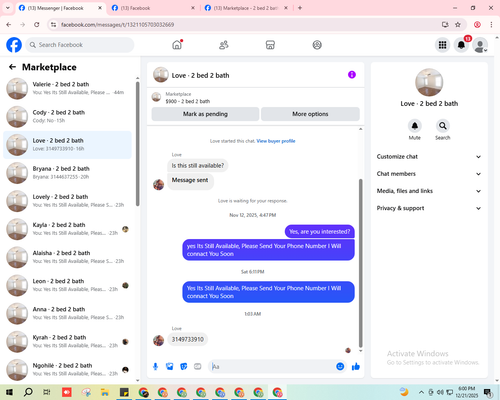Open Valerie 2 bed 2 bath conversation

tap(67, 88)
